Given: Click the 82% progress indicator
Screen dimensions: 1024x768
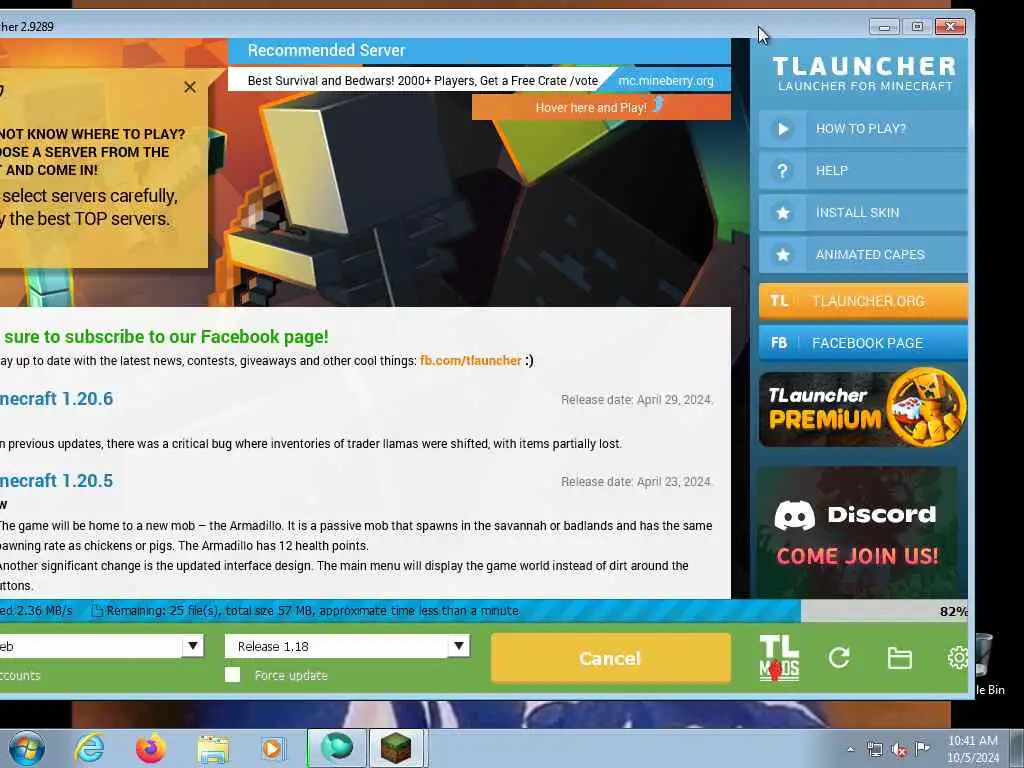Looking at the screenshot, I should [953, 611].
